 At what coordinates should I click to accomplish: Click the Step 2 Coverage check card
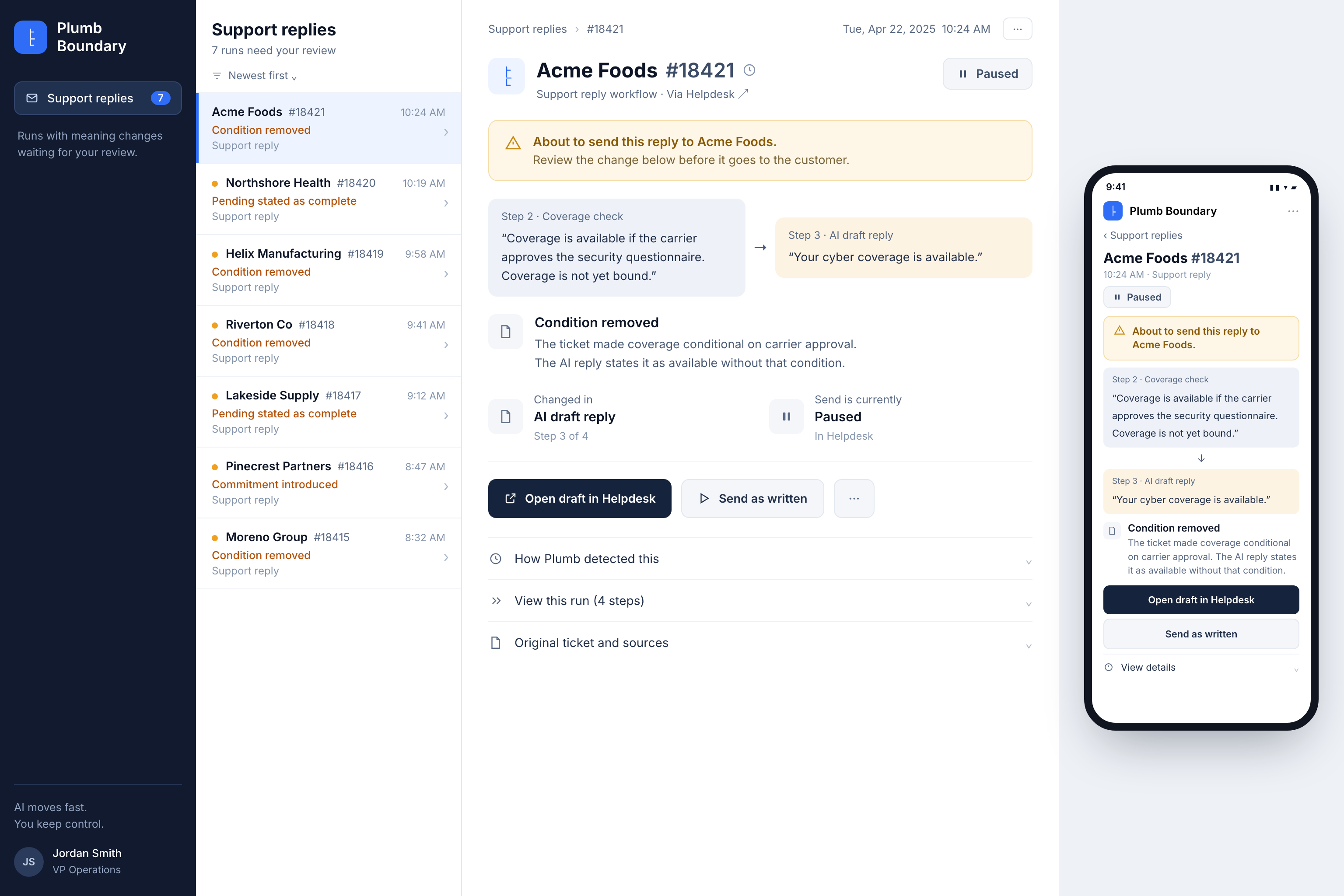(x=616, y=248)
